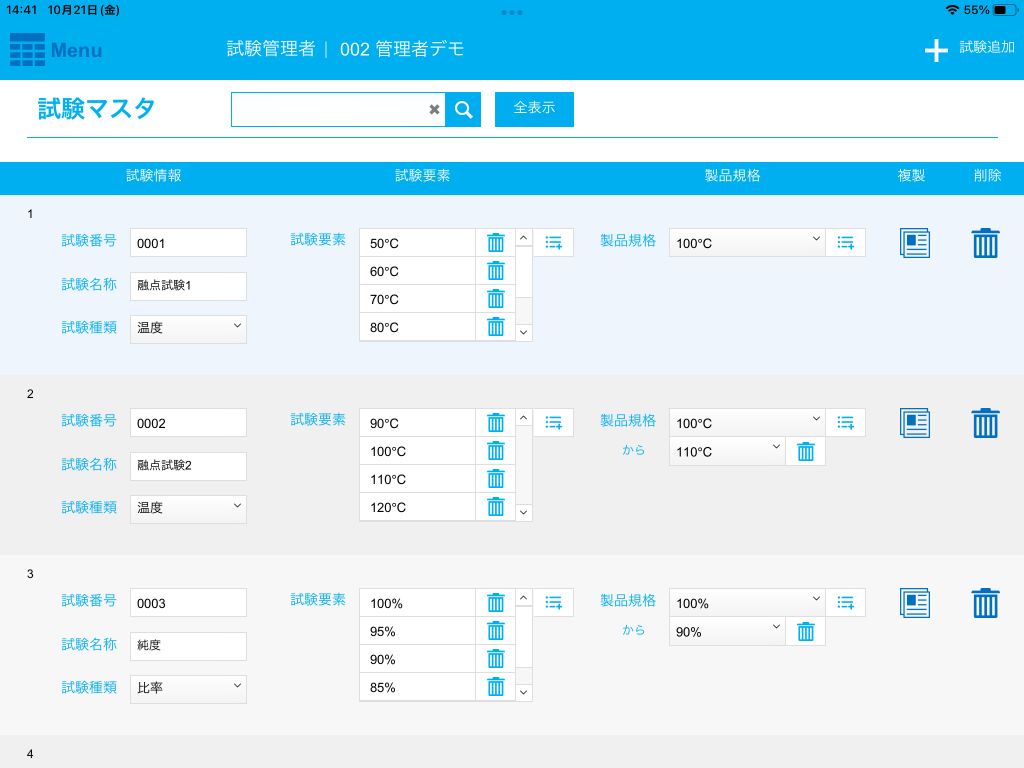
Task: Add test element to test 0001
Action: [553, 243]
